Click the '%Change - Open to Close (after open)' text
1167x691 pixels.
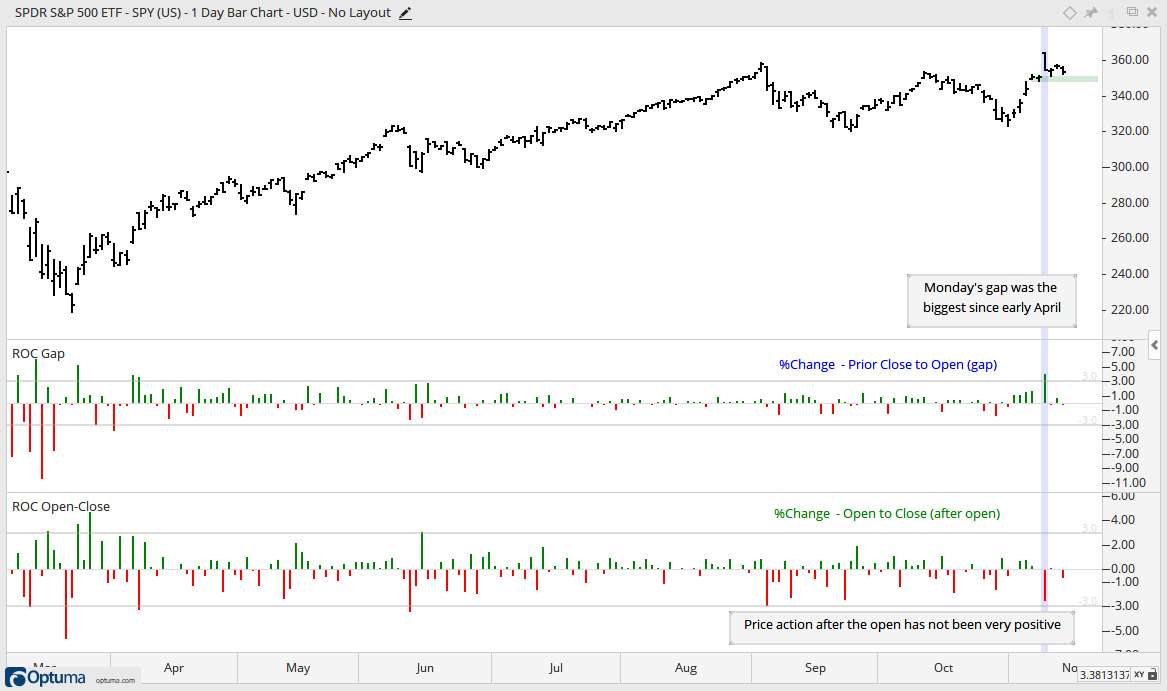887,514
